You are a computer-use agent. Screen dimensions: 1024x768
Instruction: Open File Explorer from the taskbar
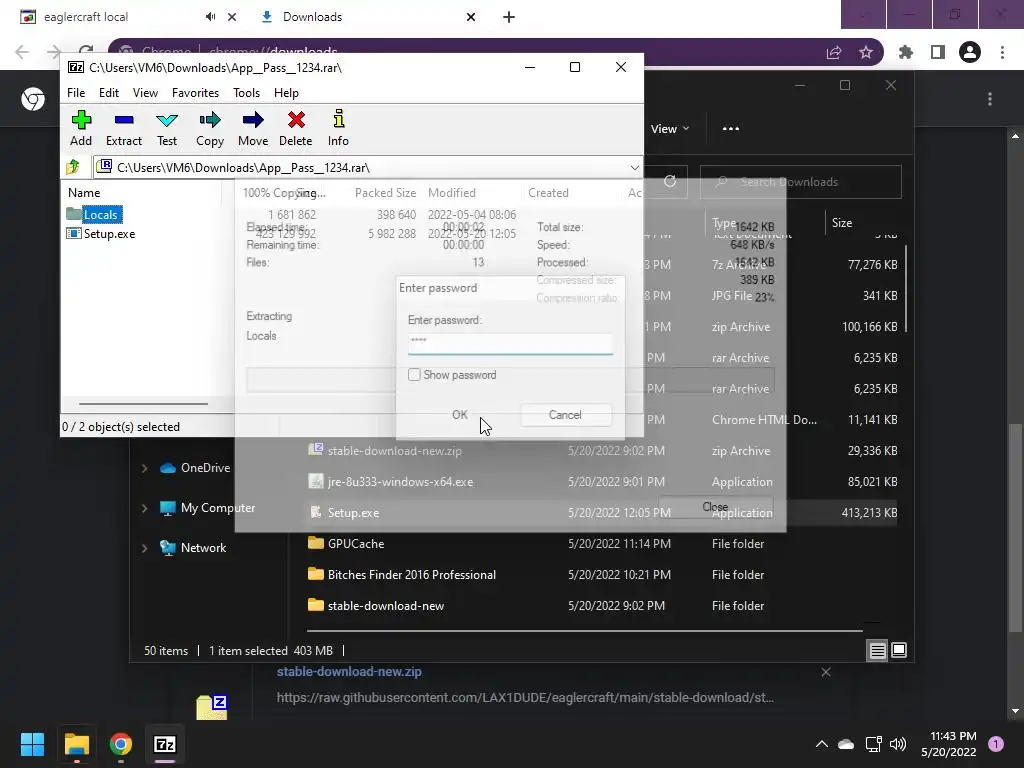[x=76, y=744]
